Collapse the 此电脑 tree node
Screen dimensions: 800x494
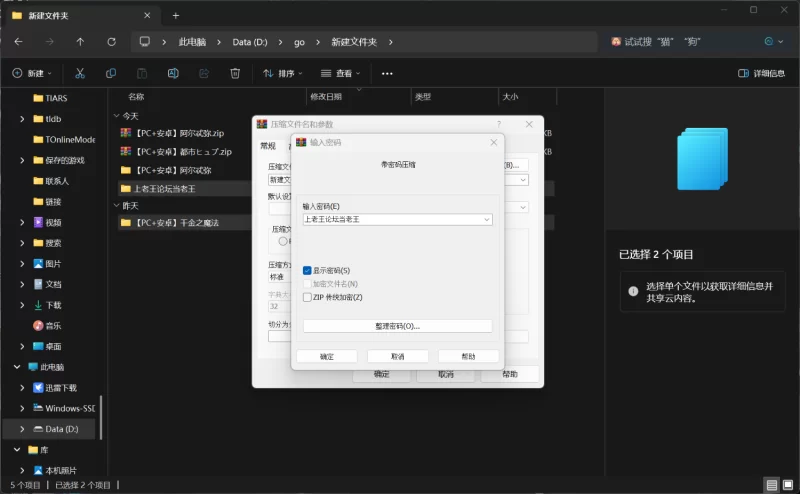(x=17, y=367)
